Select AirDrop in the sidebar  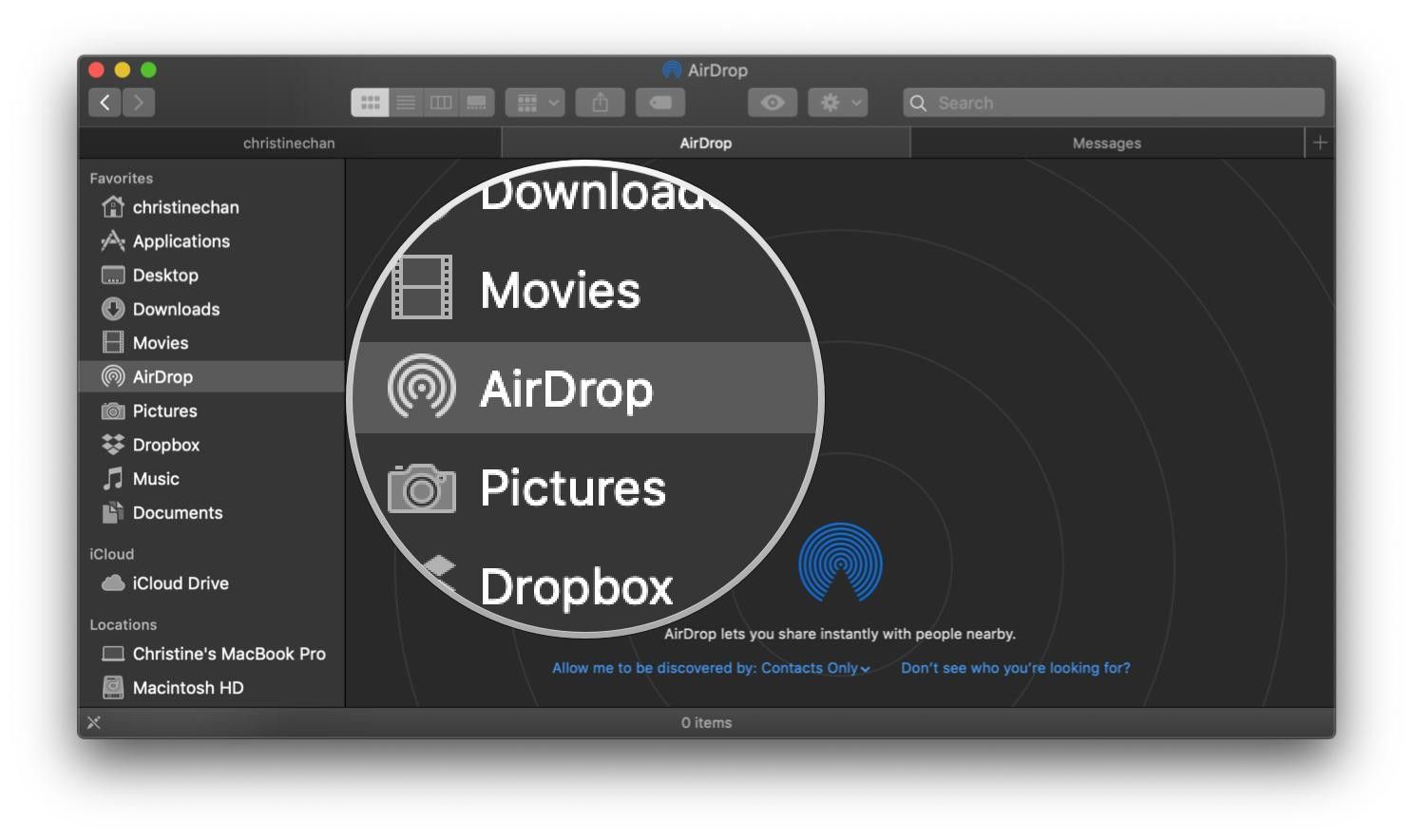[211, 376]
